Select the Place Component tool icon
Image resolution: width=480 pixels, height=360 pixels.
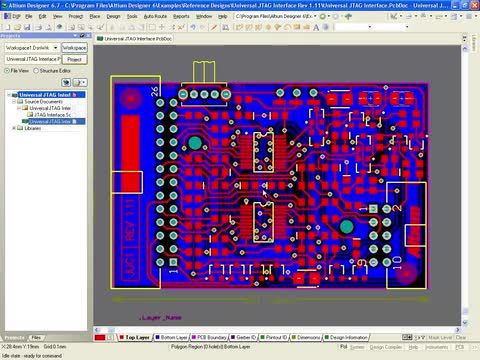tap(325, 27)
